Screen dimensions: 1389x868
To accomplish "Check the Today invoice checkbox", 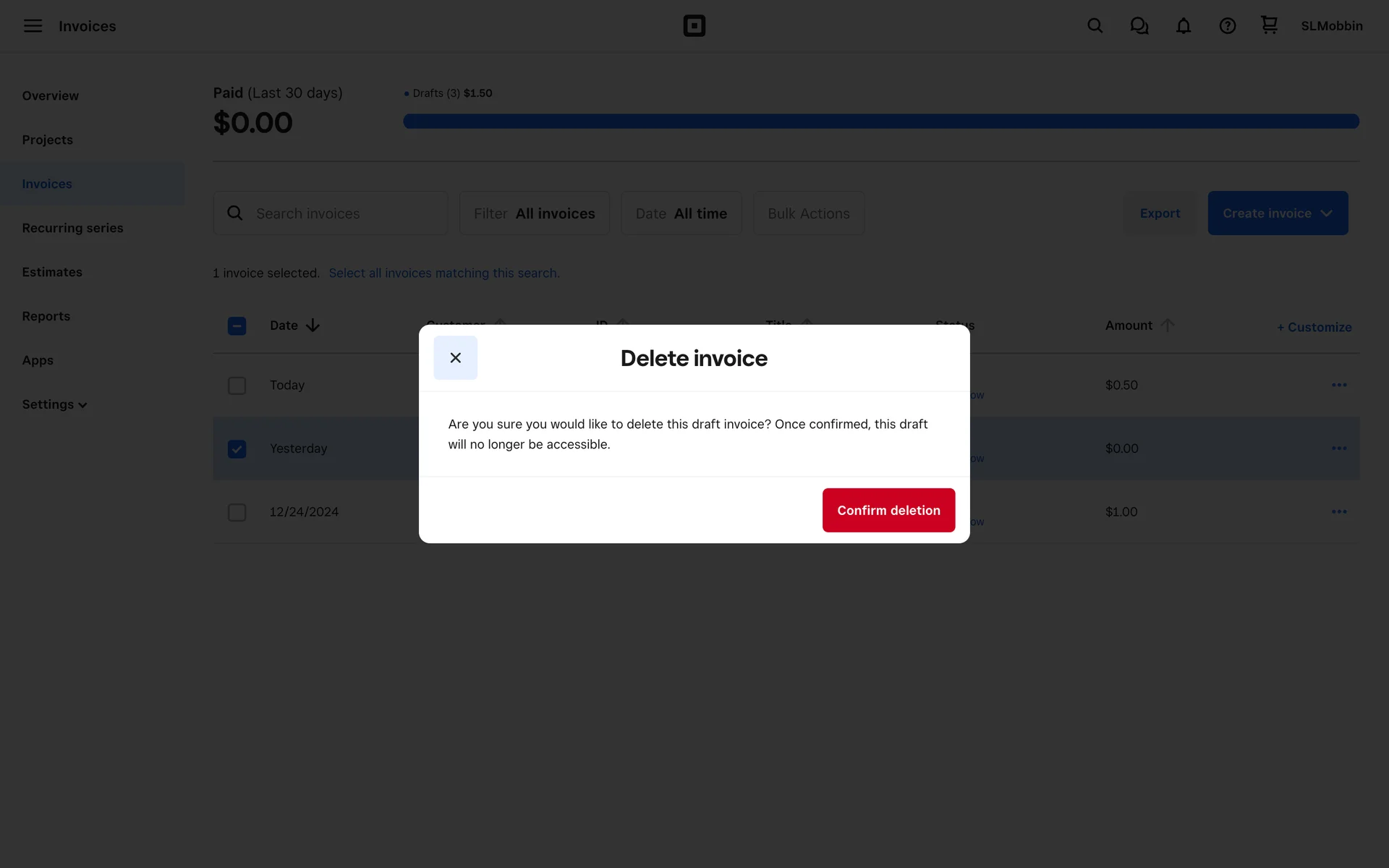I will [x=237, y=386].
